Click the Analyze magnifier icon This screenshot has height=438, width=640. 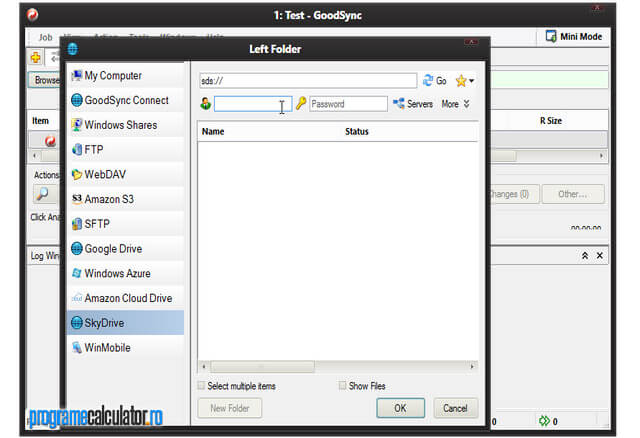click(x=42, y=194)
